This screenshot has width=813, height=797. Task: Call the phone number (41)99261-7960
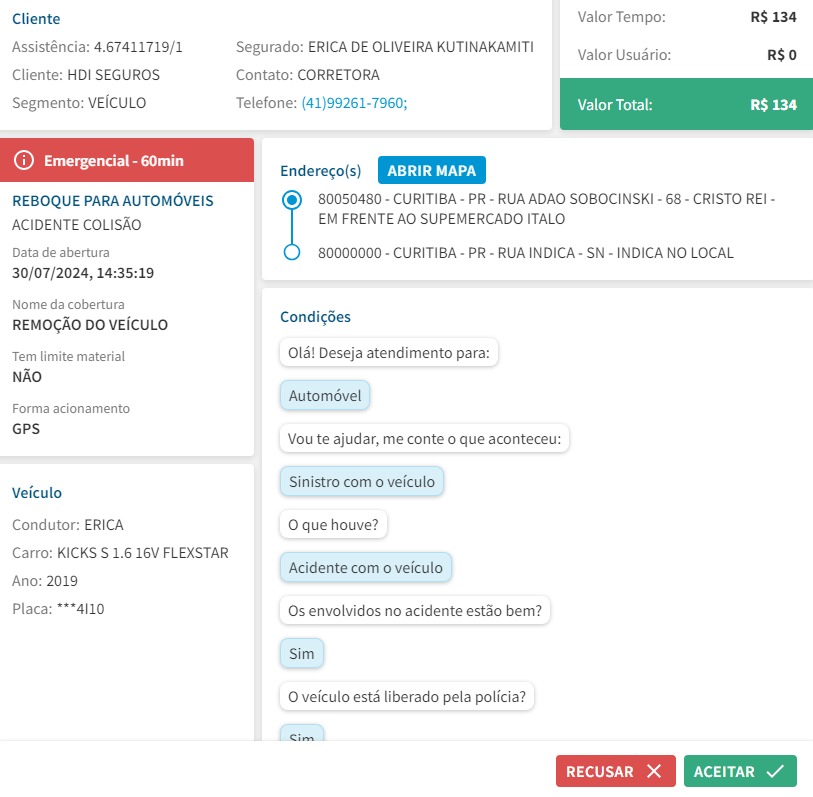(x=354, y=102)
